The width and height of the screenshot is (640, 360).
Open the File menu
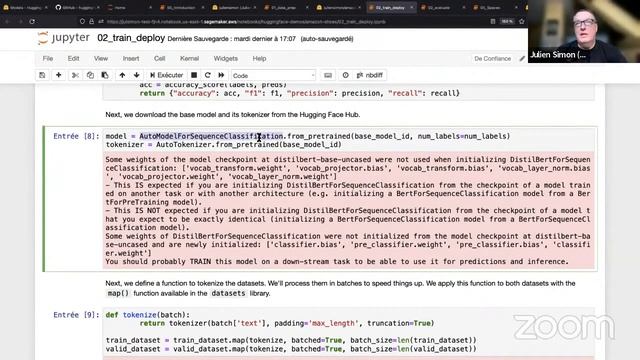pos(48,58)
